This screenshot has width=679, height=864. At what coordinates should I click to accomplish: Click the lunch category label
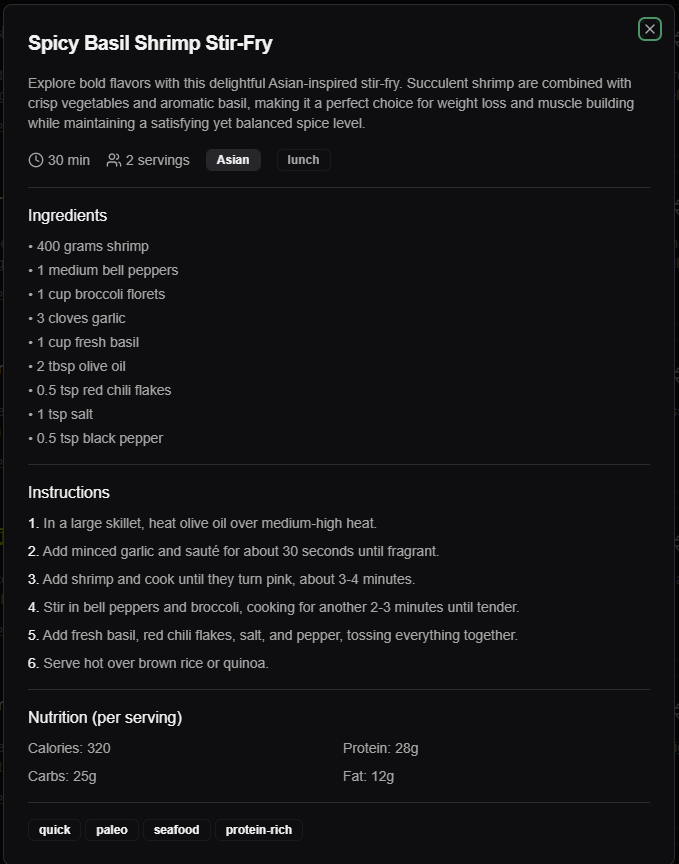click(303, 159)
